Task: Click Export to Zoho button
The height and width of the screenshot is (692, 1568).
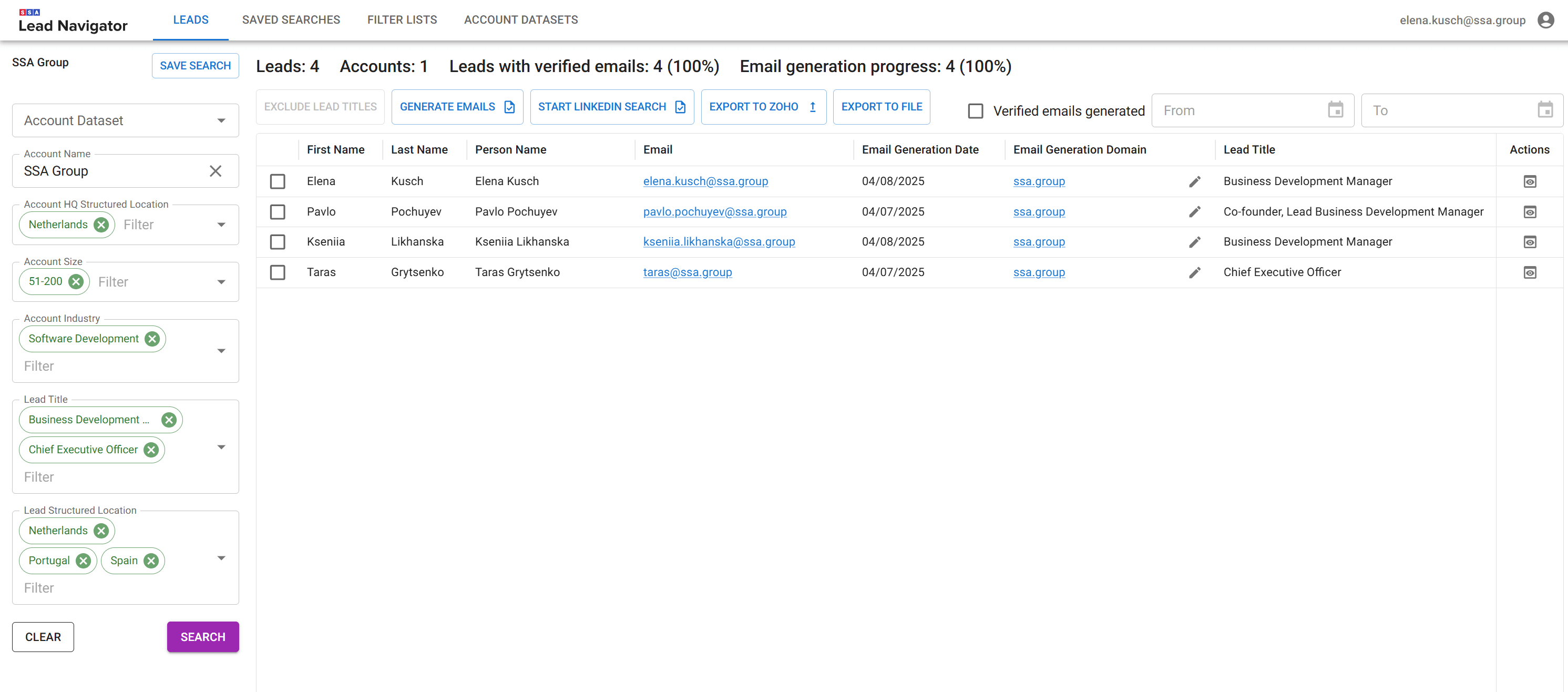Action: [763, 107]
